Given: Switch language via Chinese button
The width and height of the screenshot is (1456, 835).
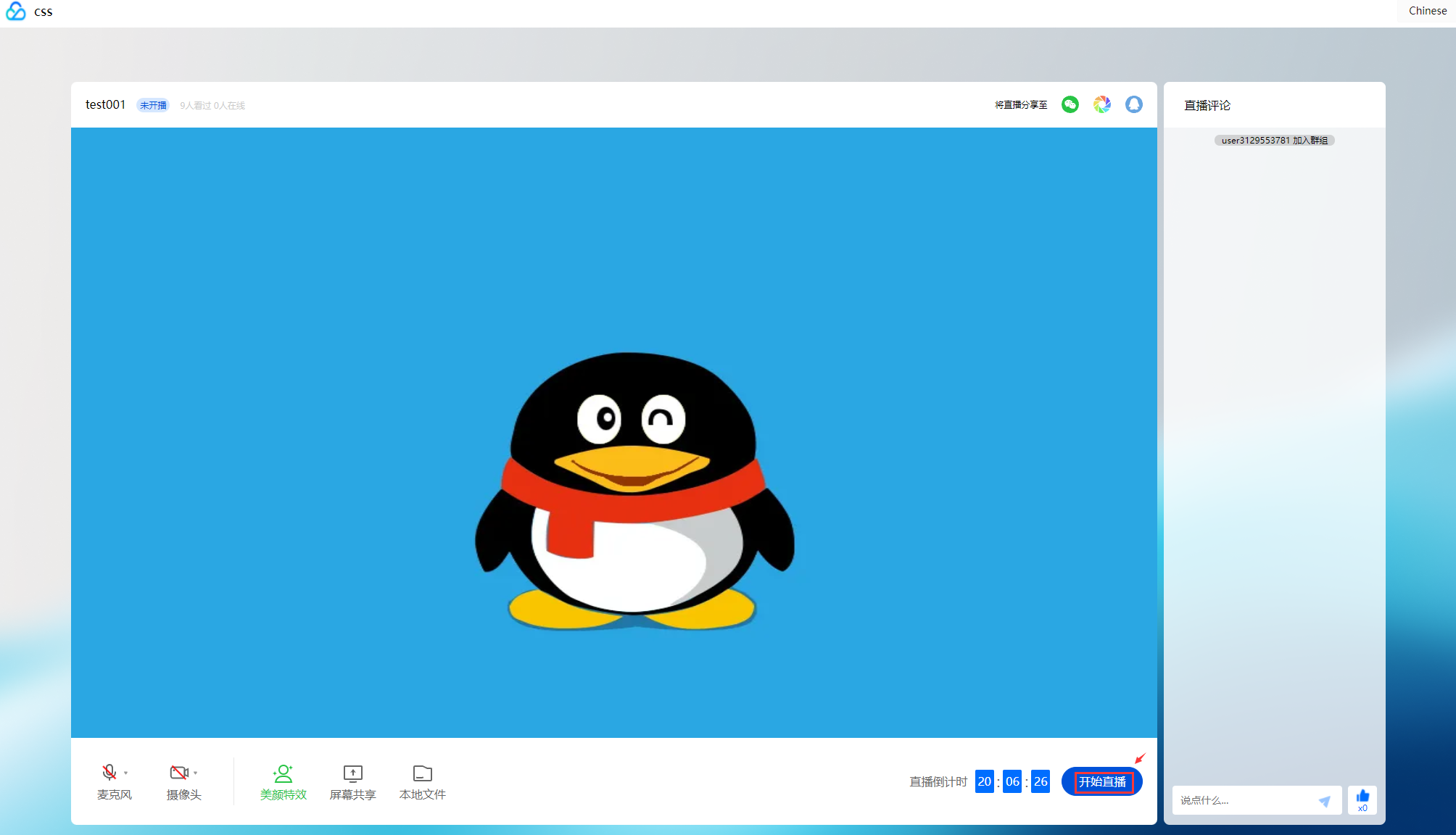Looking at the screenshot, I should (1427, 11).
